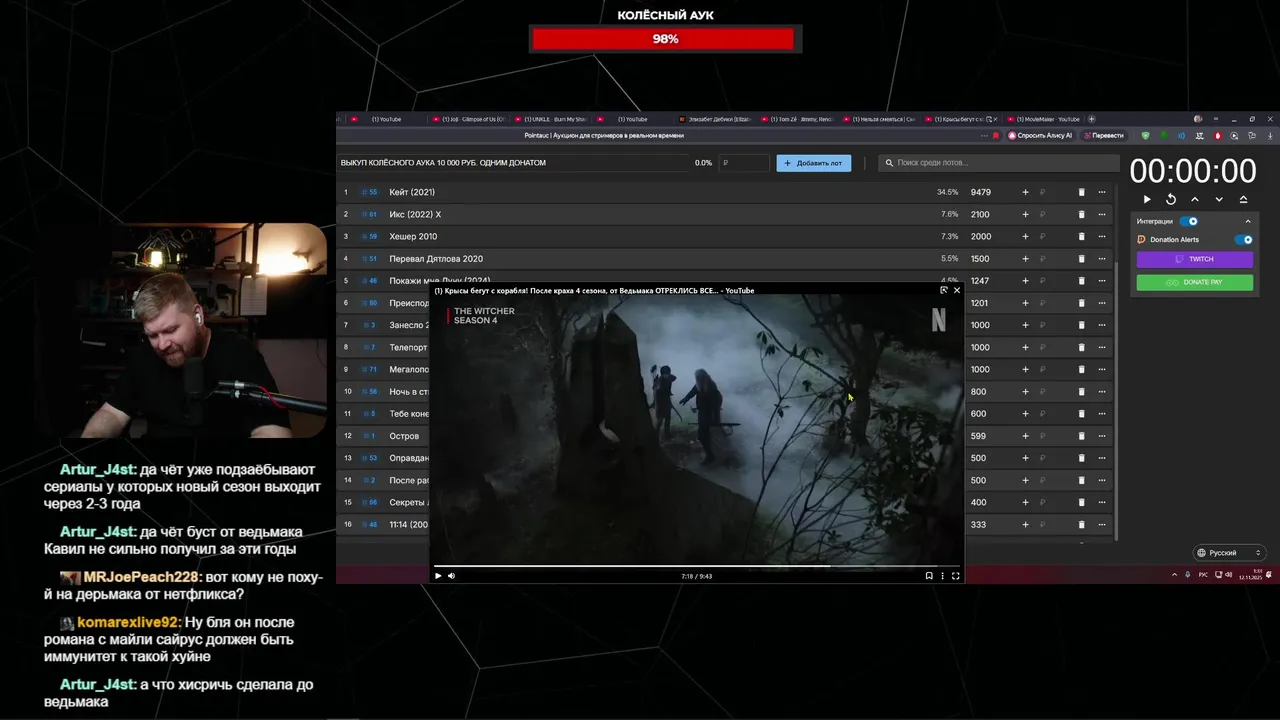Viewport: 1280px width, 720px height.
Task: Open more options for Перевал Дятлова 2020
Action: click(x=1102, y=259)
